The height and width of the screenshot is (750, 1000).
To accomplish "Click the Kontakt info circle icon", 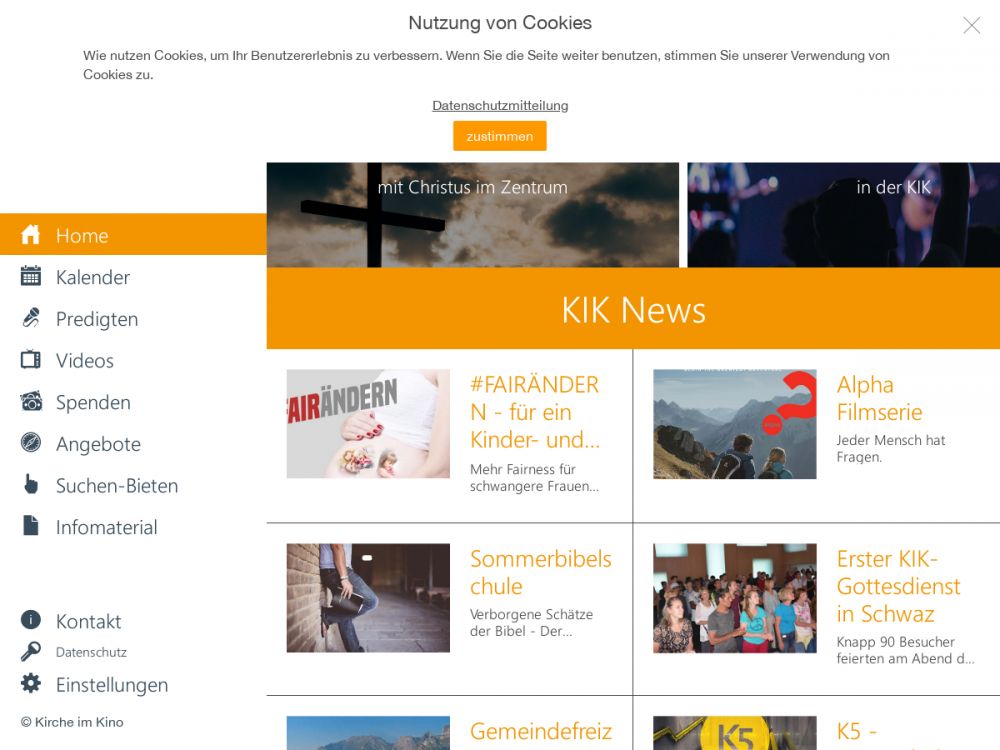I will click(31, 620).
